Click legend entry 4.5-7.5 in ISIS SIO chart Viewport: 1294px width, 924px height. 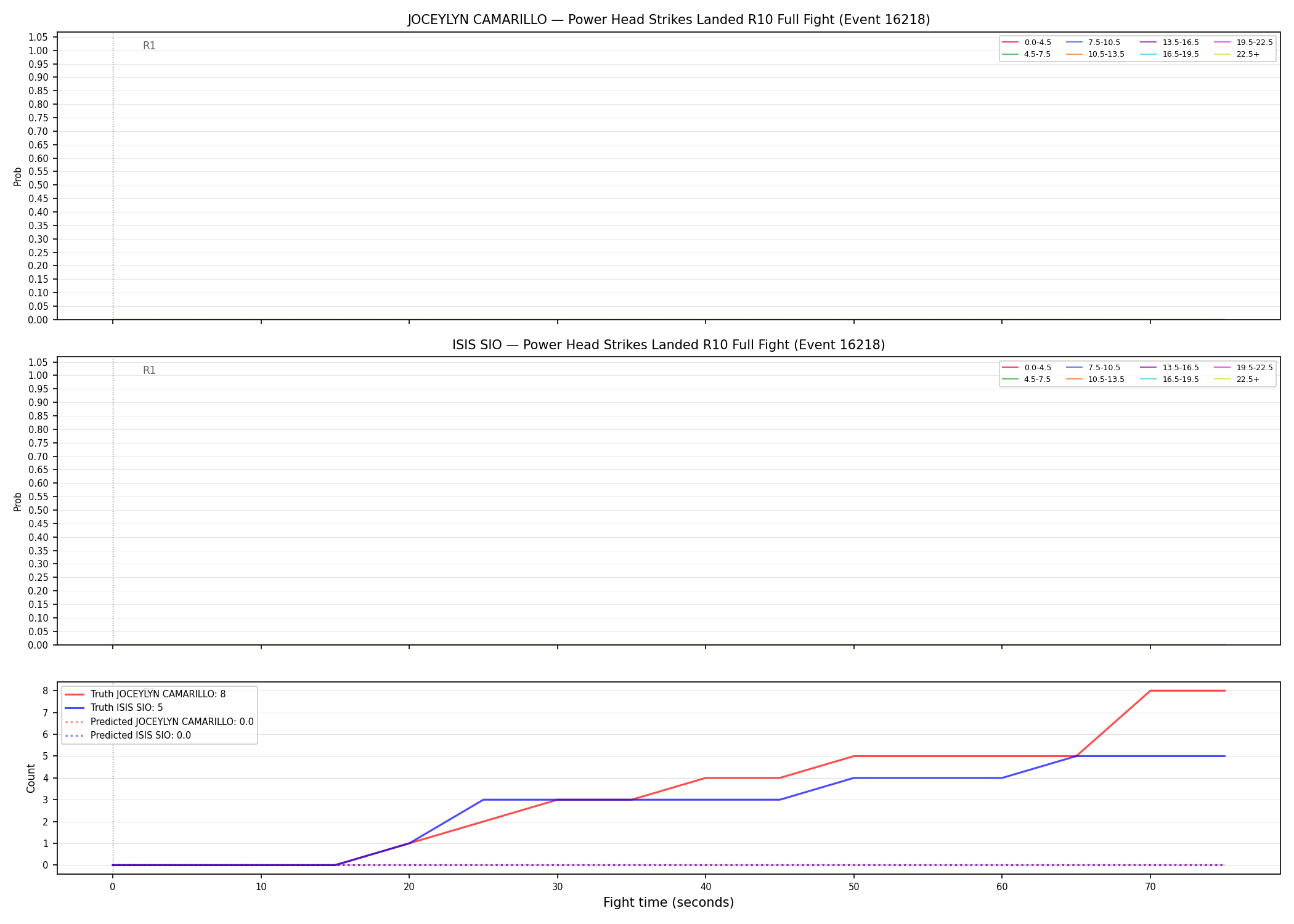[x=1027, y=379]
